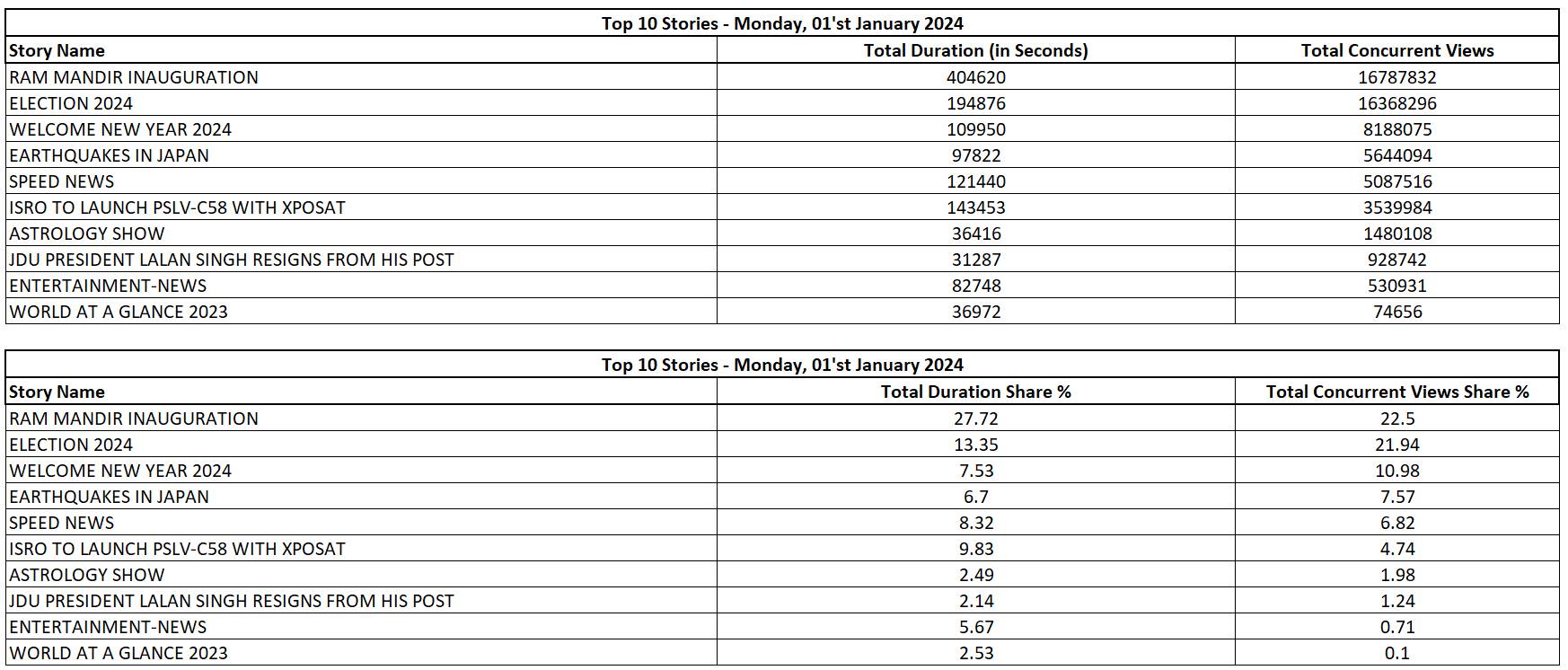
Task: Click the 143453 duration cell
Action: (975, 207)
